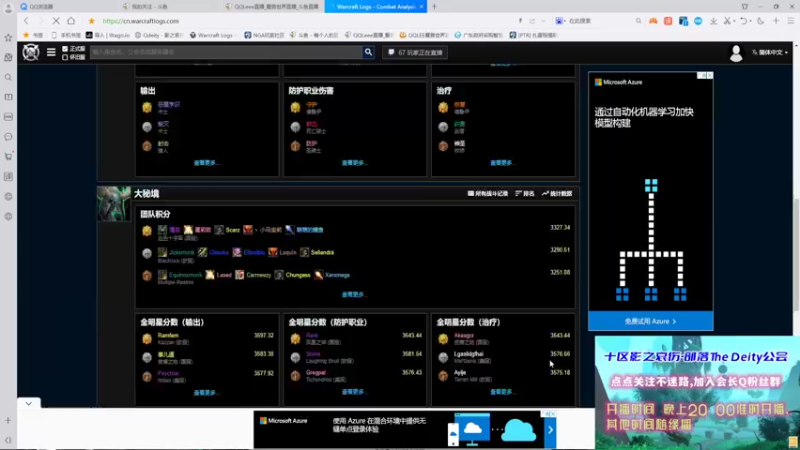Focus the character search input field
This screenshot has height=450, width=800.
coord(226,52)
